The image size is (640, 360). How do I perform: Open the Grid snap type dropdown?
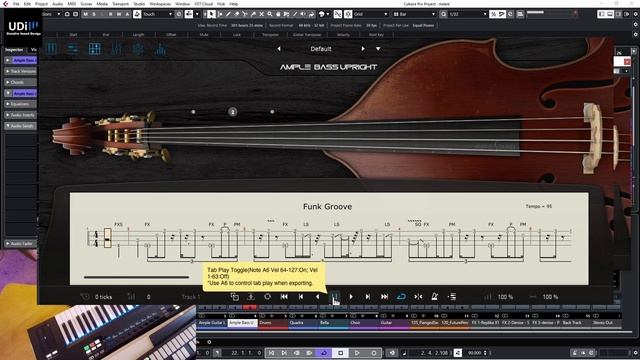(371, 14)
